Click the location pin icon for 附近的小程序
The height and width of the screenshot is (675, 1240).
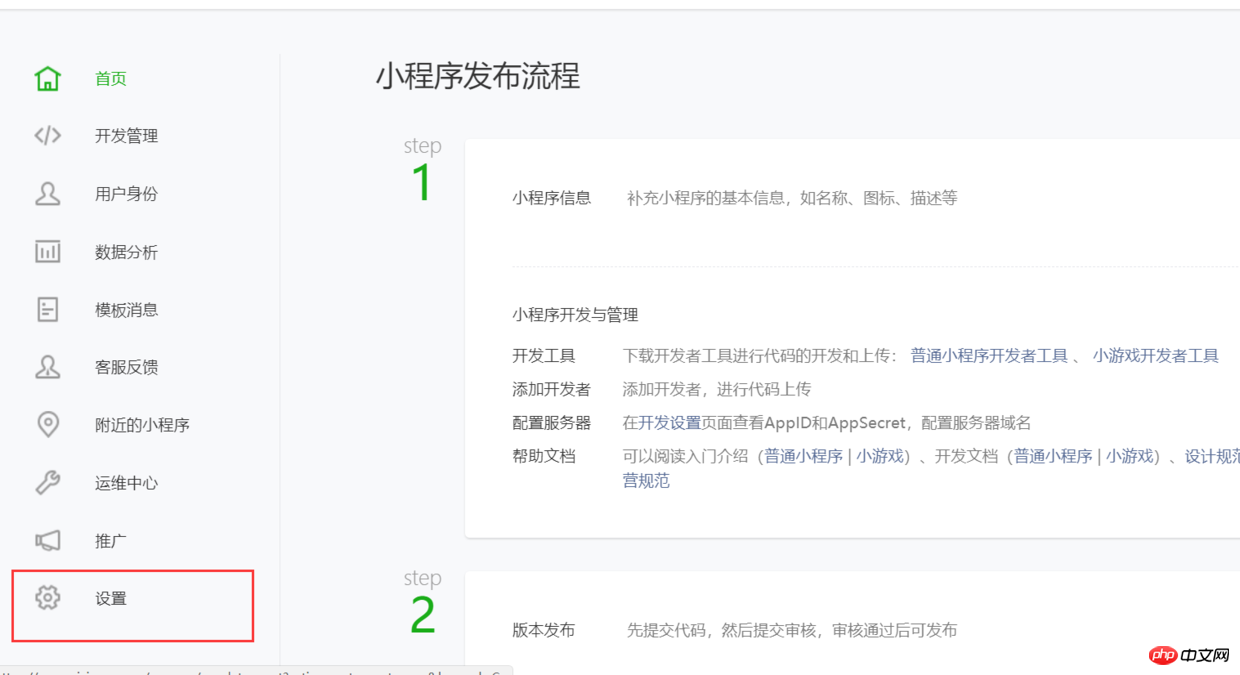click(47, 424)
